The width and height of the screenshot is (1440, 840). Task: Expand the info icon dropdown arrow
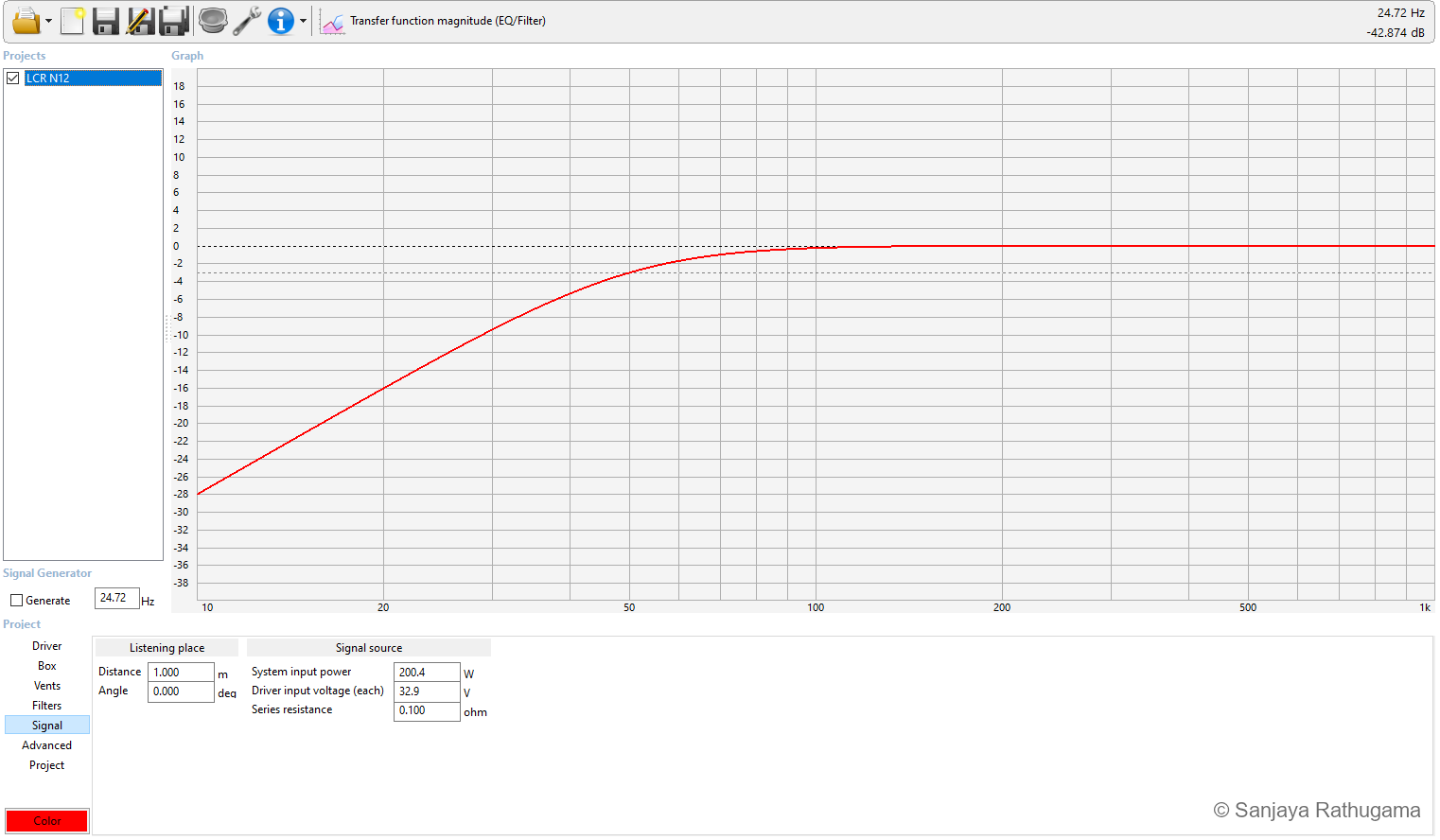(303, 21)
